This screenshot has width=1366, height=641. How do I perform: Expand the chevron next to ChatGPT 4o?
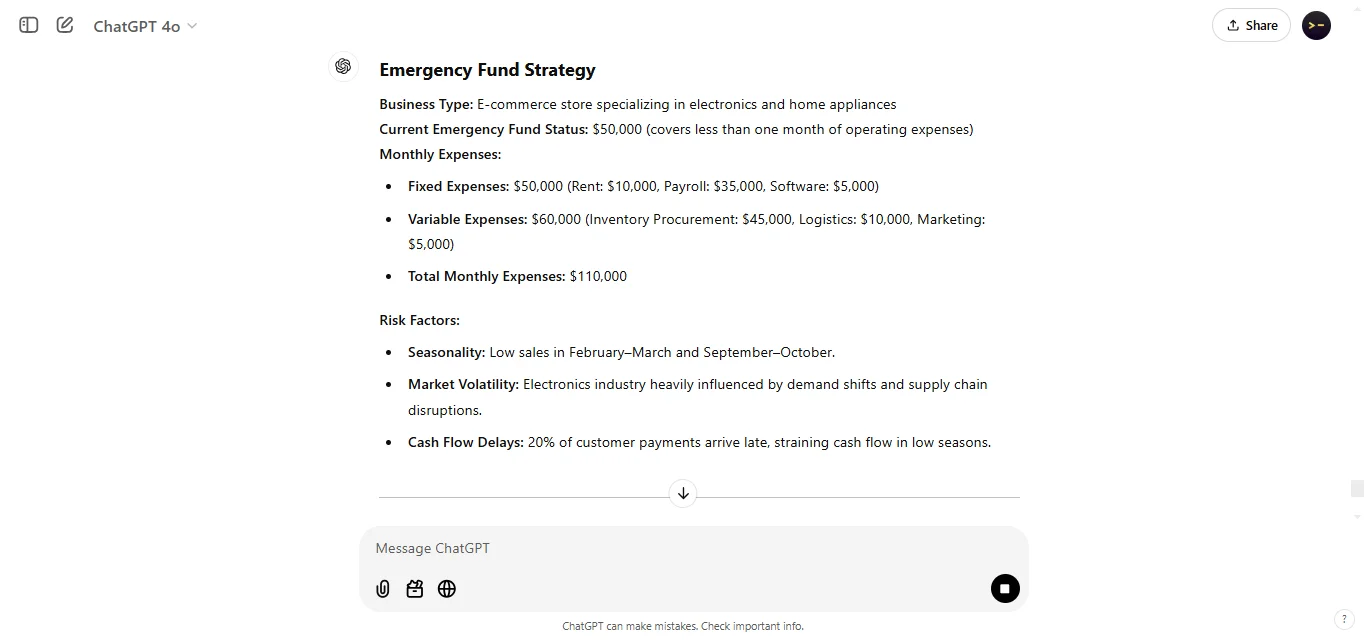coord(190,27)
